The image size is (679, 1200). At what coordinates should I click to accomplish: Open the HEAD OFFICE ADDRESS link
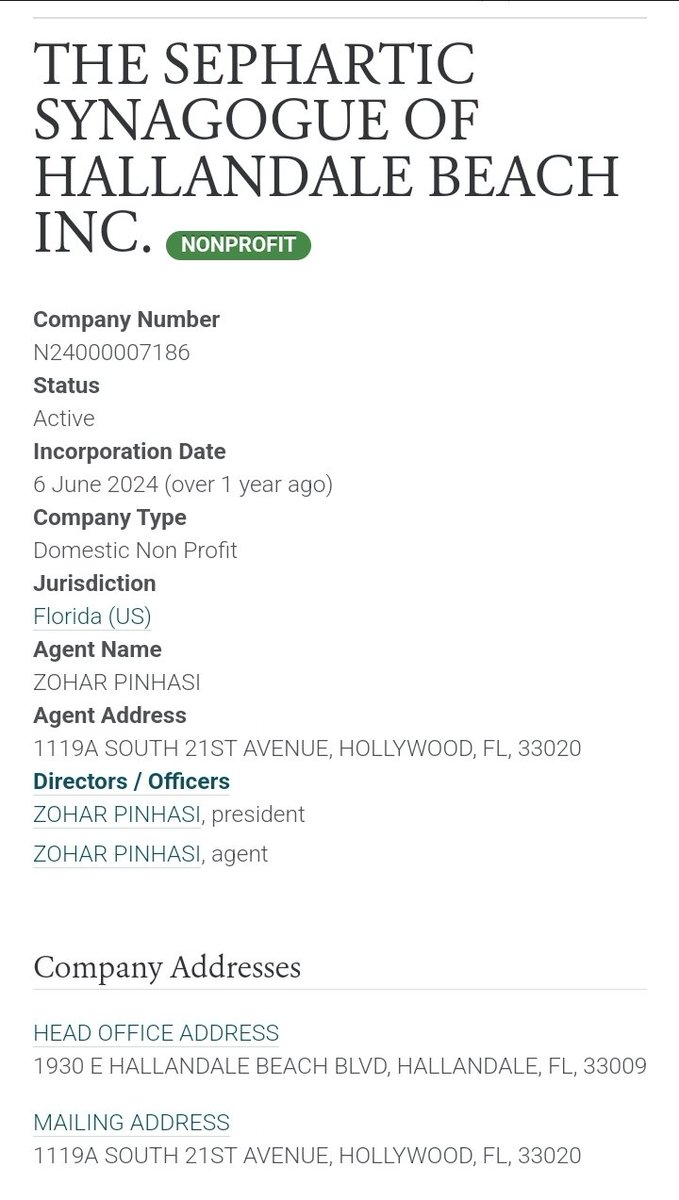(x=156, y=1033)
